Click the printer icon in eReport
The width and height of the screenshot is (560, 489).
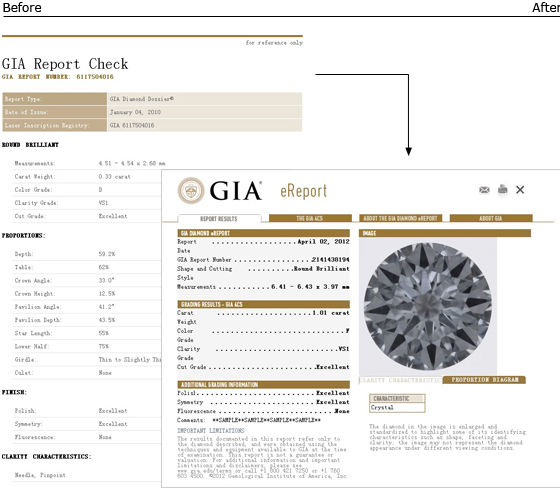(x=502, y=189)
